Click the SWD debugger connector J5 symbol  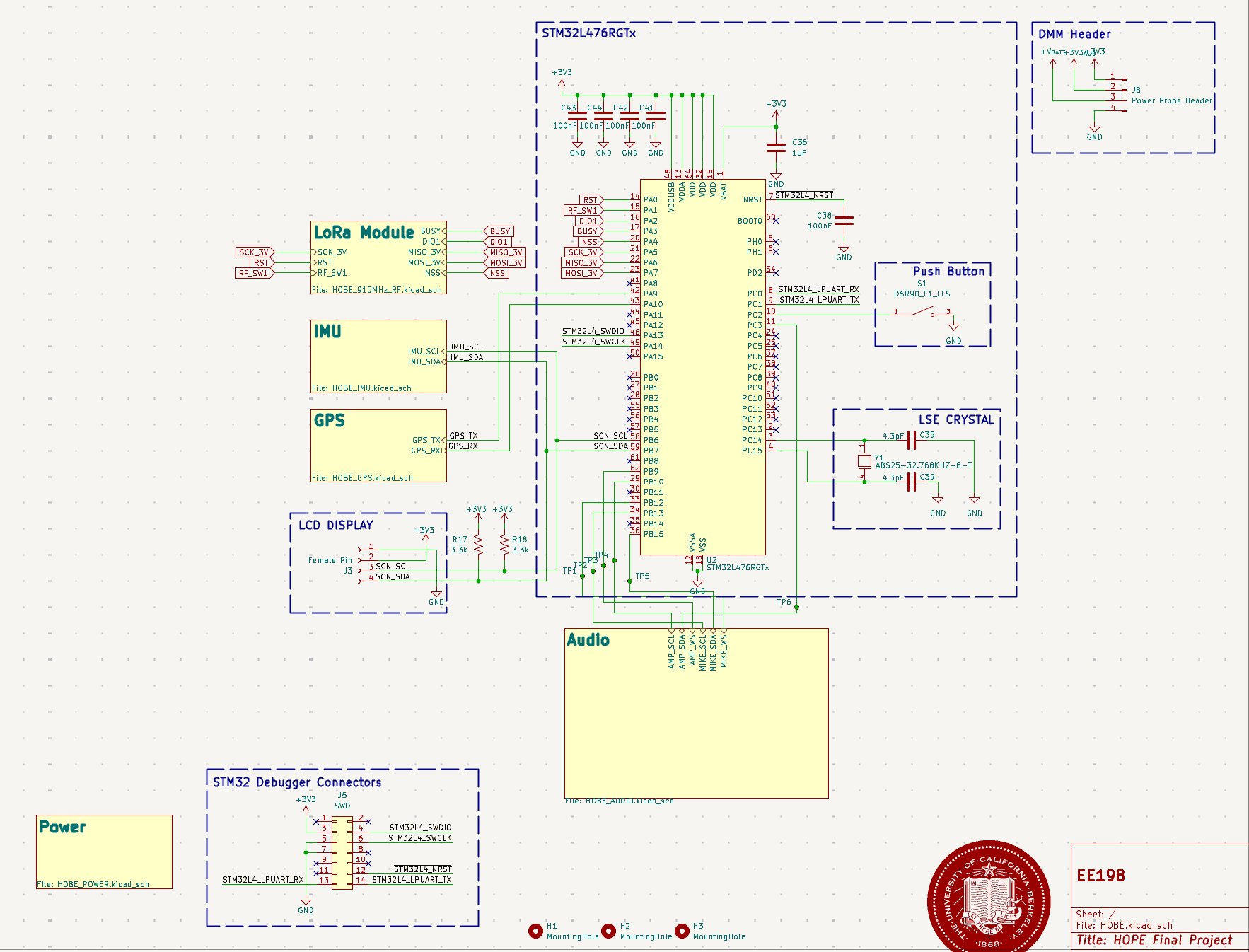point(341,852)
